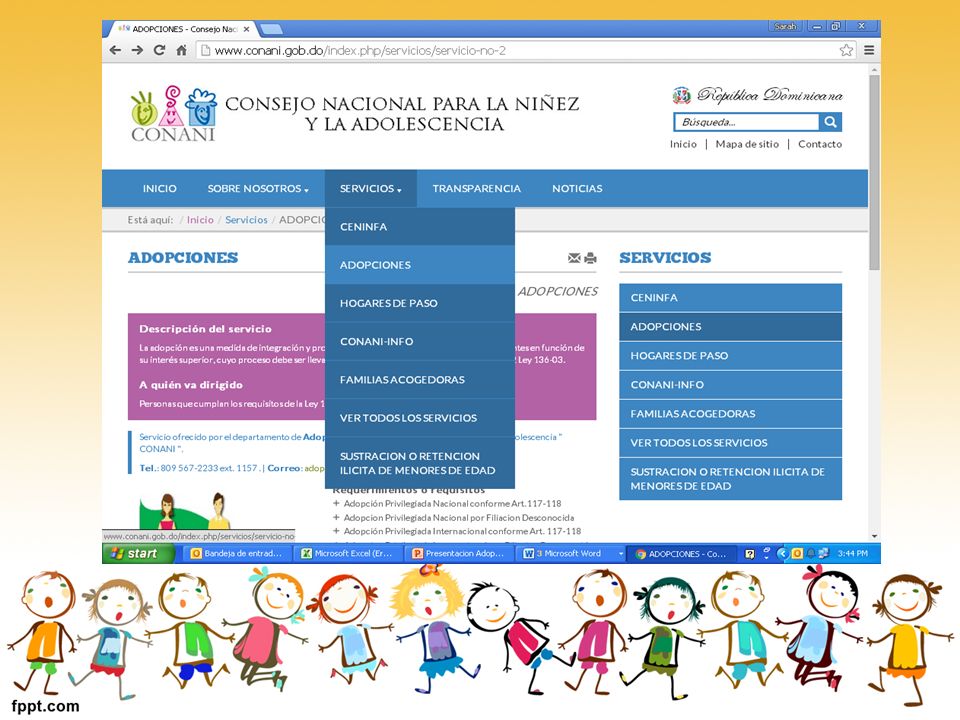Click the scrollbar down arrow

pos(874,536)
